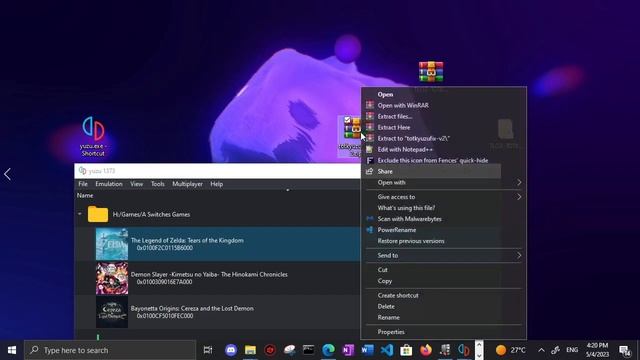640x360 pixels.
Task: Launch Firefox from the taskbar
Action: (x=426, y=350)
